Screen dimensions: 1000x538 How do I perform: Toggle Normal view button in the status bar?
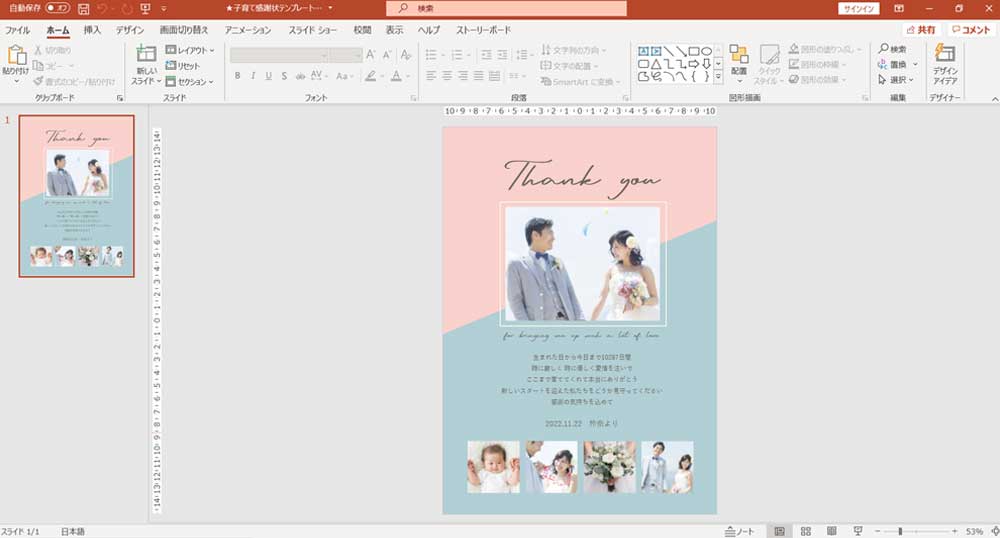779,530
